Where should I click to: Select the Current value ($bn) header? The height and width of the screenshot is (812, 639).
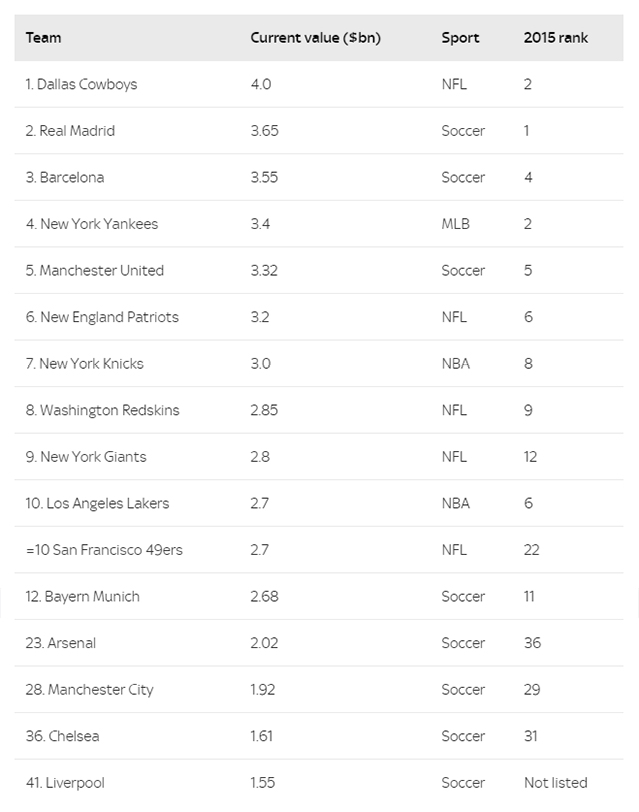(315, 38)
